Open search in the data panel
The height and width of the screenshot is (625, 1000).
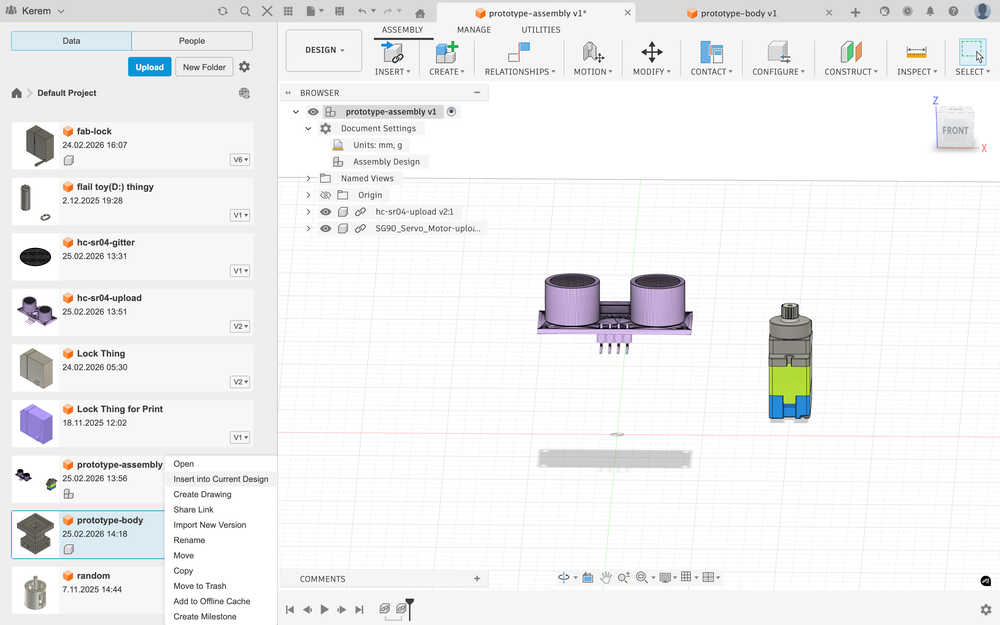(x=245, y=11)
